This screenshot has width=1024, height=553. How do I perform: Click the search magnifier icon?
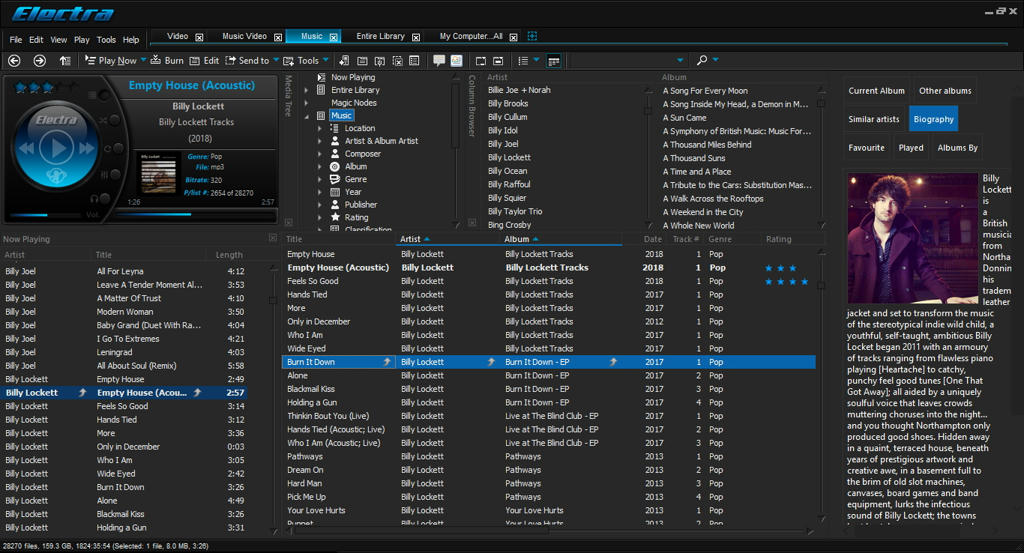coord(702,60)
